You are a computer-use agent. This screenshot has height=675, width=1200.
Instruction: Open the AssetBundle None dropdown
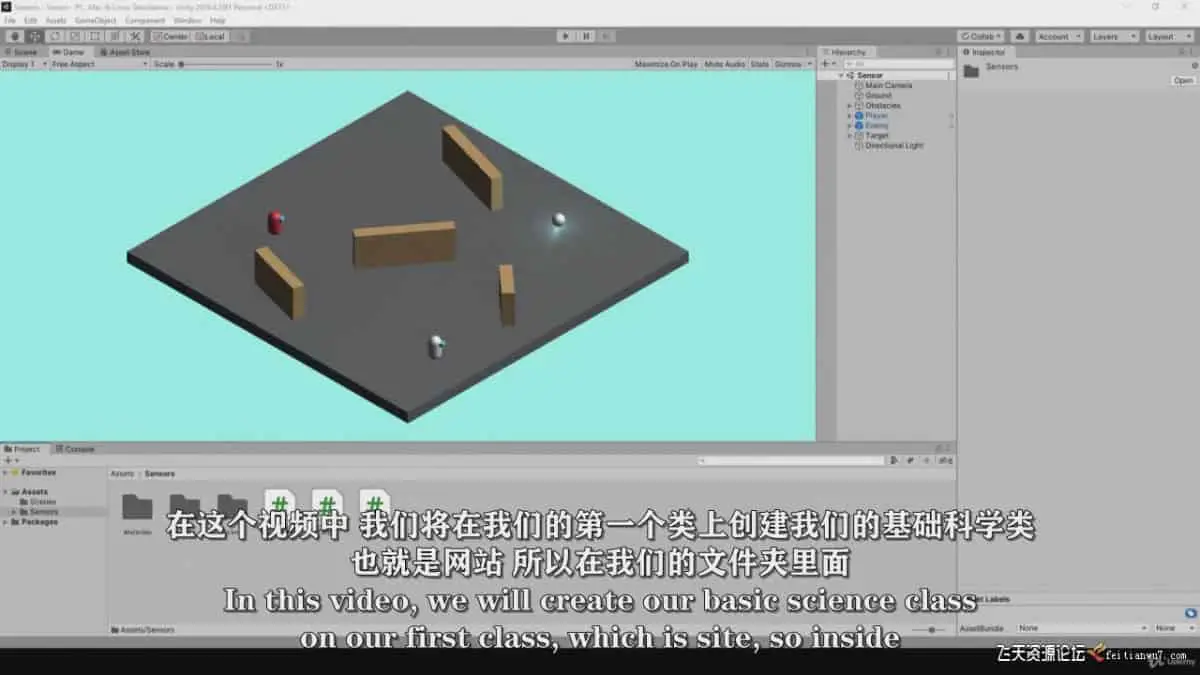1082,628
